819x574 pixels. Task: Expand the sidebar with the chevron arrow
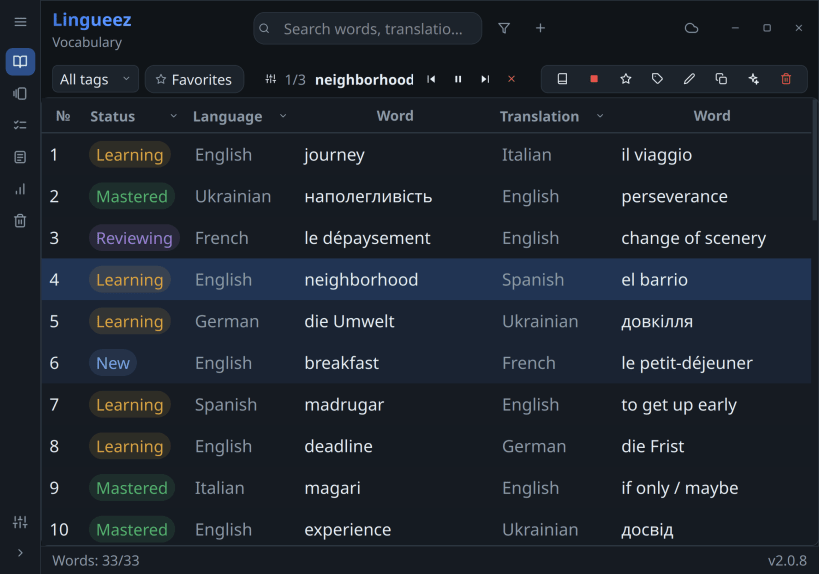click(20, 553)
